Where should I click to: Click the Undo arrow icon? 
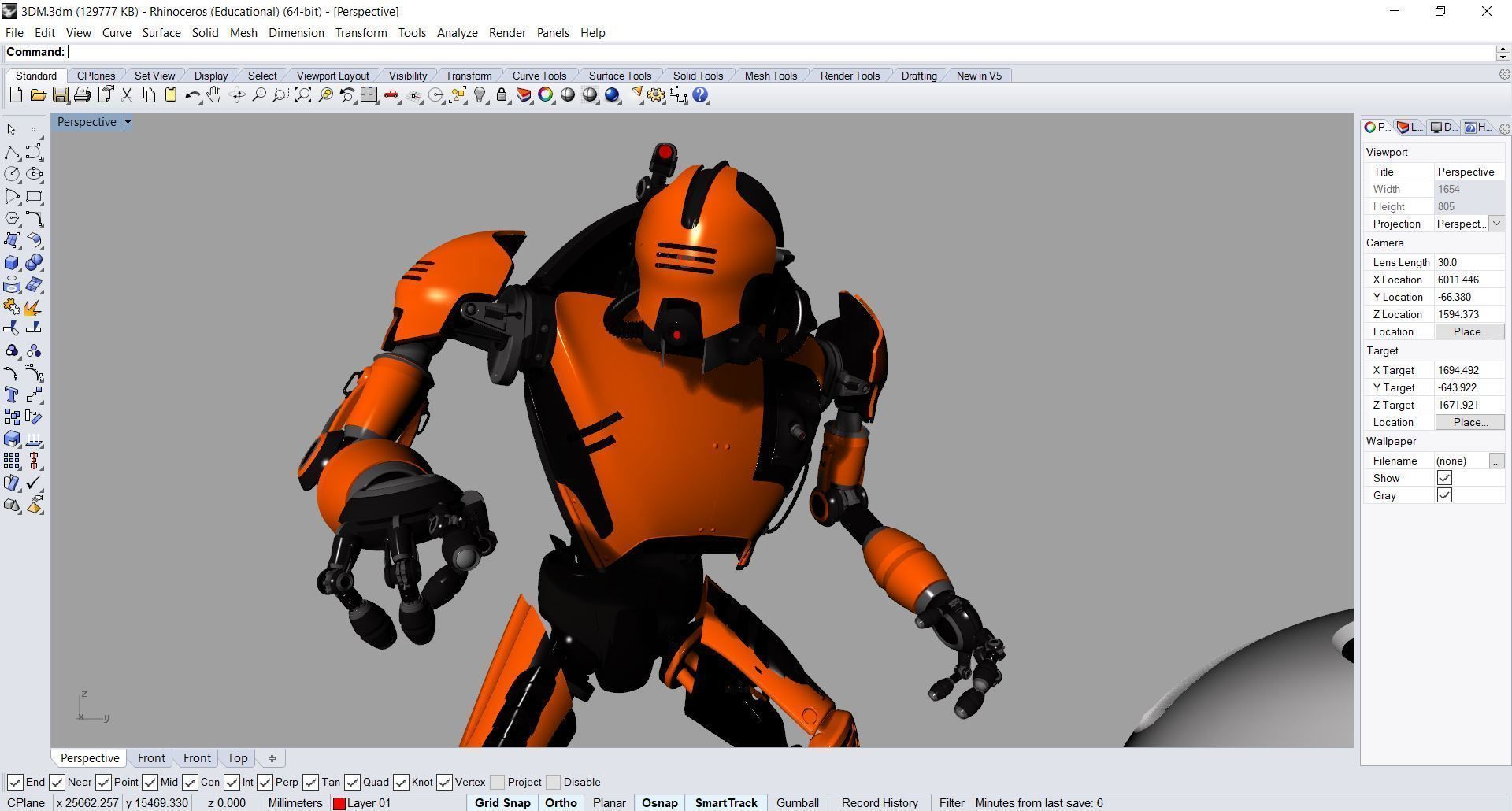tap(192, 95)
